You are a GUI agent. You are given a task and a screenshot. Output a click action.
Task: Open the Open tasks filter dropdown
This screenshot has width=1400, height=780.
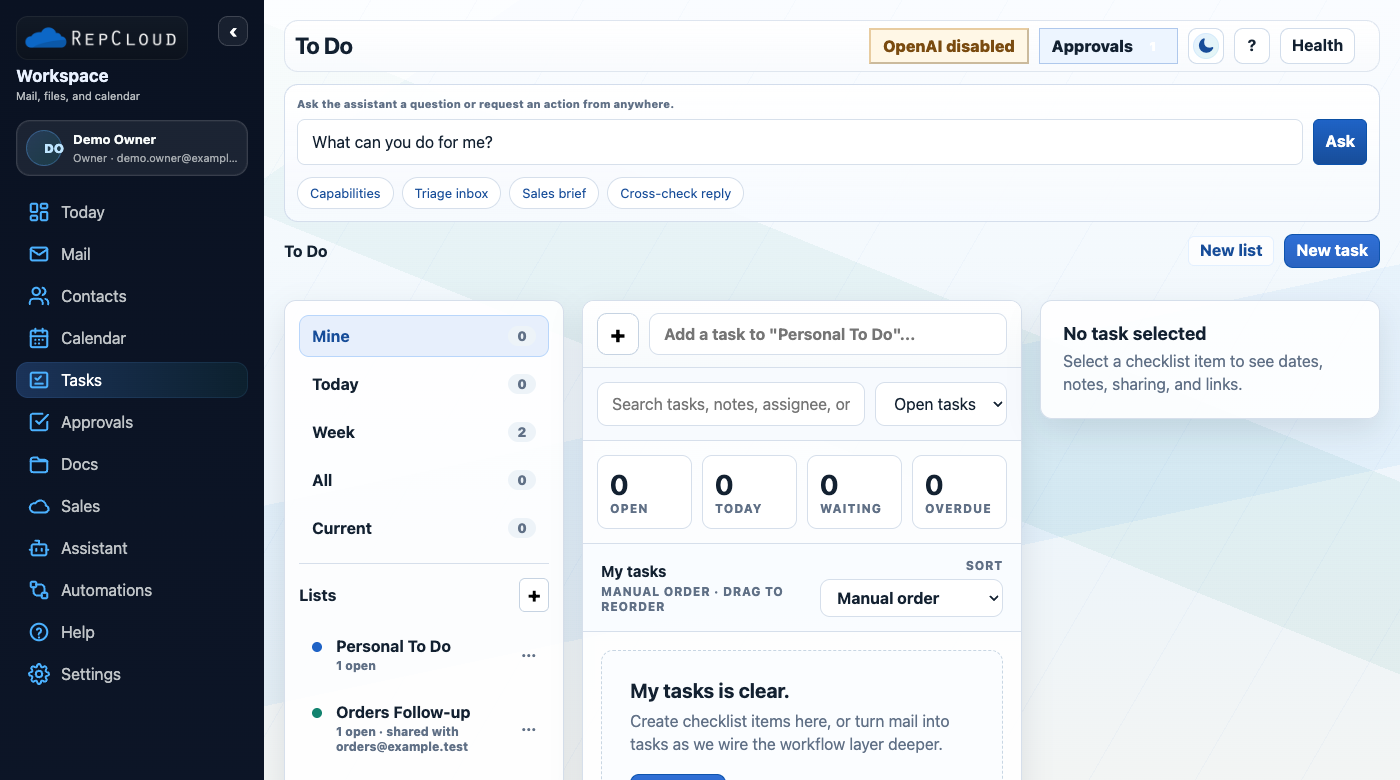click(x=941, y=404)
